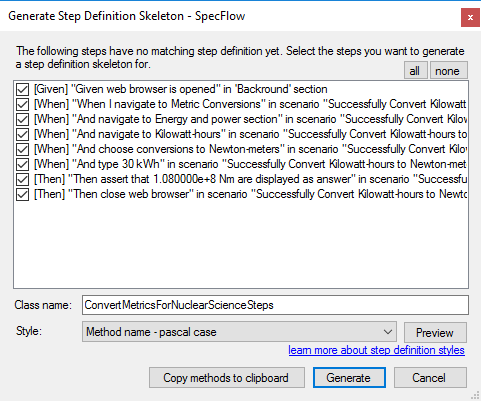Image resolution: width=481 pixels, height=401 pixels.
Task: Select the 'Then close web browser' list row text
Action: [x=250, y=194]
